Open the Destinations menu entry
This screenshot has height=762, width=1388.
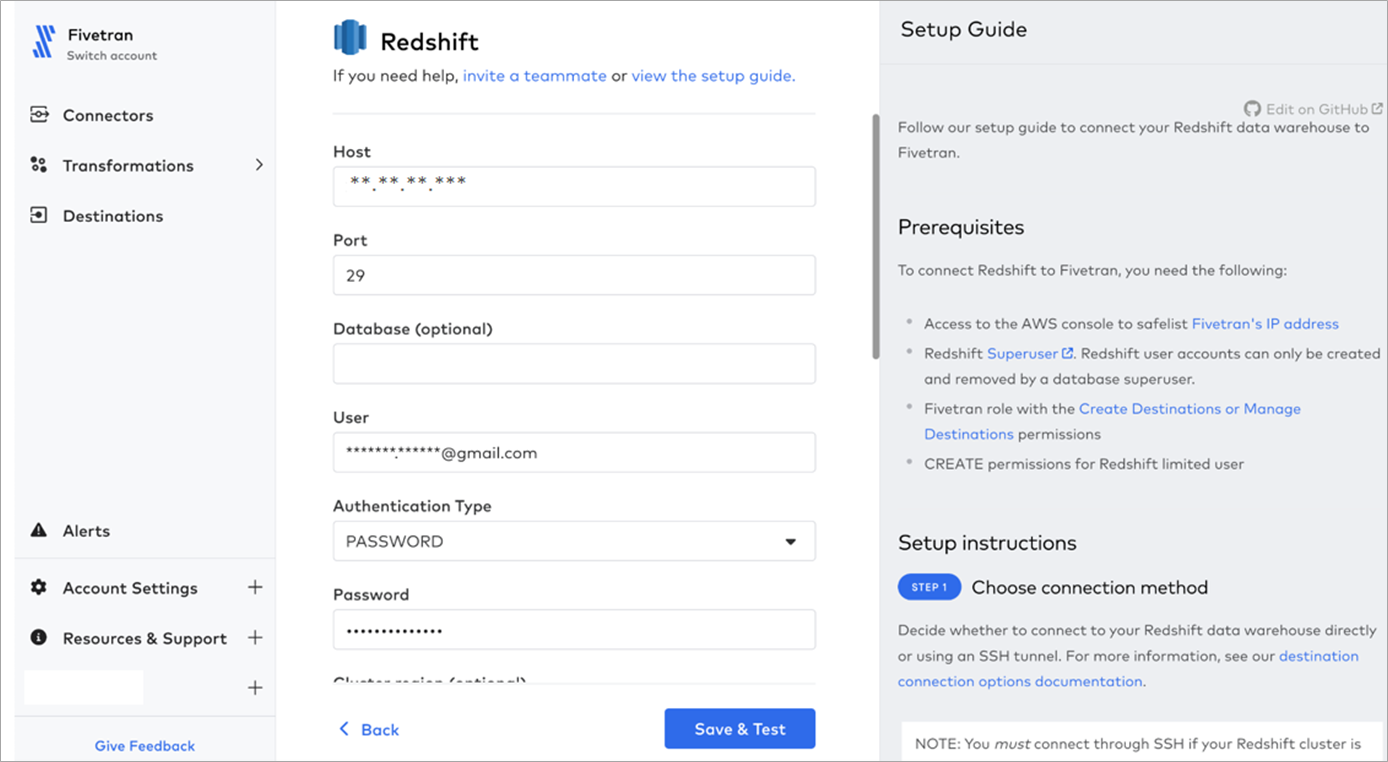point(112,215)
